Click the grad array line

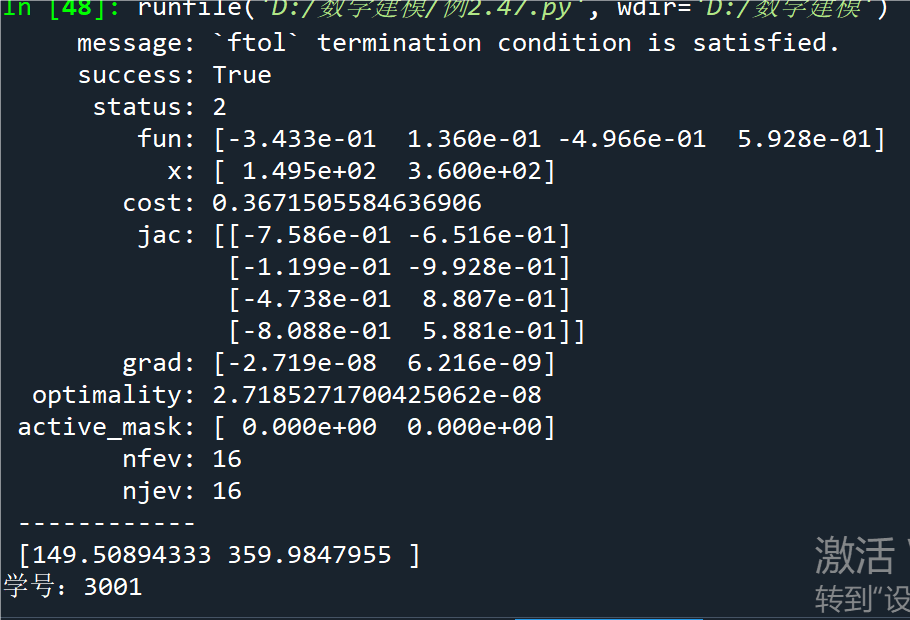(x=339, y=363)
